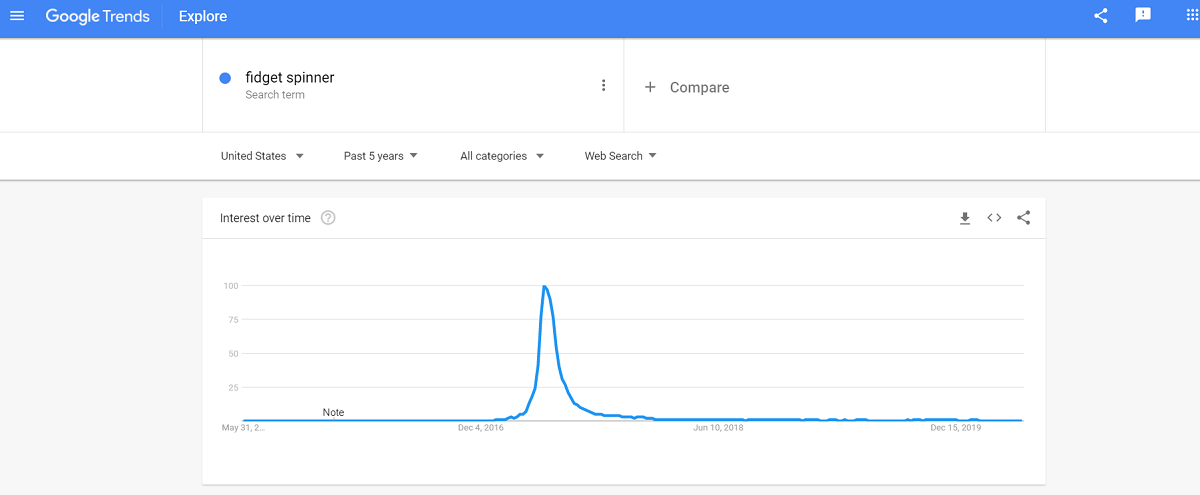Open fidget spinner term options menu
The image size is (1200, 495).
(x=603, y=85)
